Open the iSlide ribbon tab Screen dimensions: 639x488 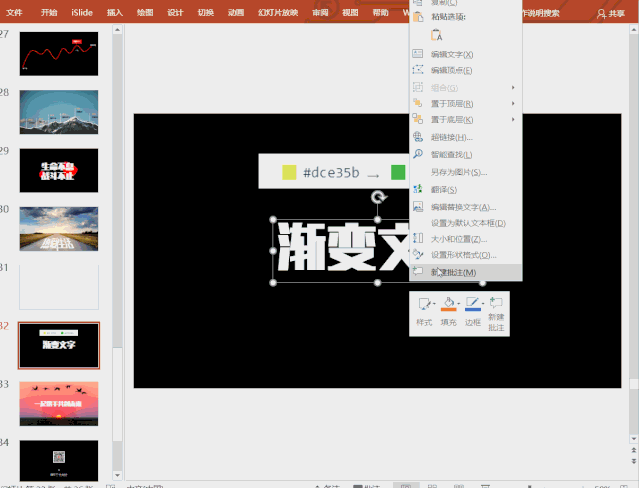tap(82, 13)
